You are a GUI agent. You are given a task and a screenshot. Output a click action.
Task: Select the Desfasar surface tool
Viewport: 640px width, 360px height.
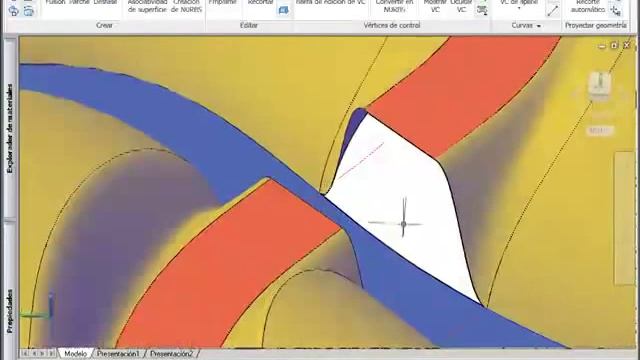pos(106,2)
